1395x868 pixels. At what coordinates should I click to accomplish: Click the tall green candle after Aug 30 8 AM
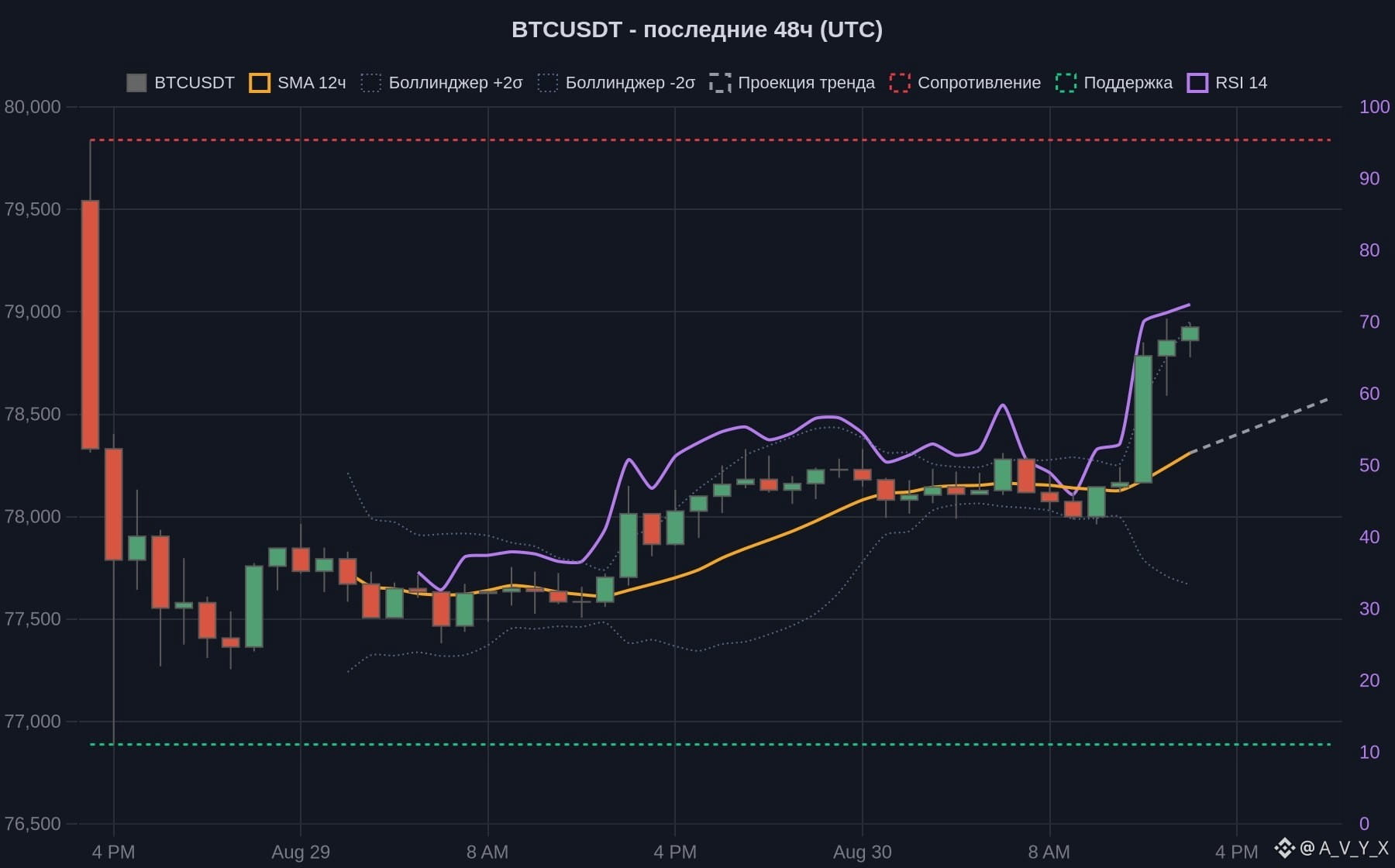[x=1143, y=419]
